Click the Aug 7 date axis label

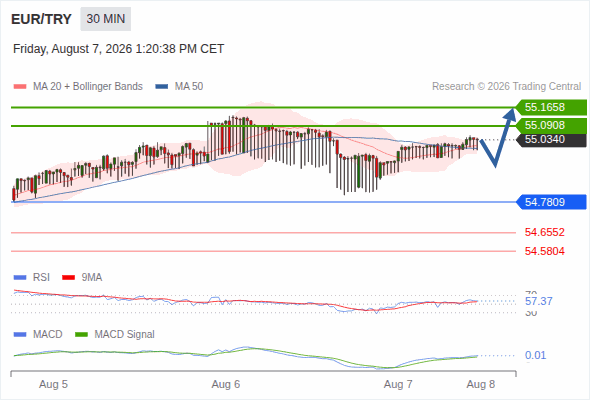click(398, 384)
